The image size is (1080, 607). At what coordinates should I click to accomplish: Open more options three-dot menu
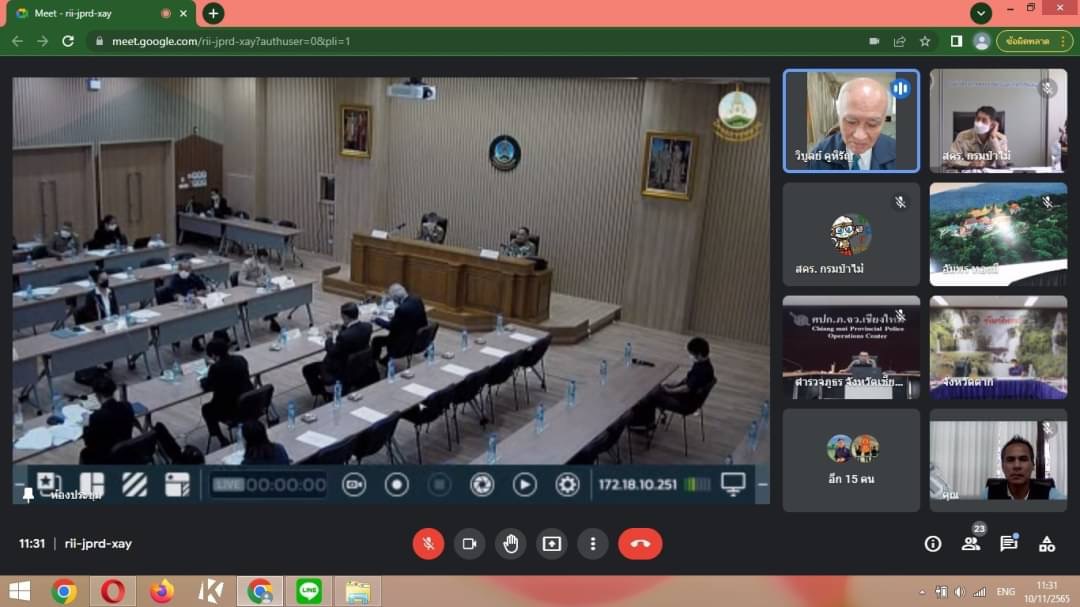[x=592, y=544]
